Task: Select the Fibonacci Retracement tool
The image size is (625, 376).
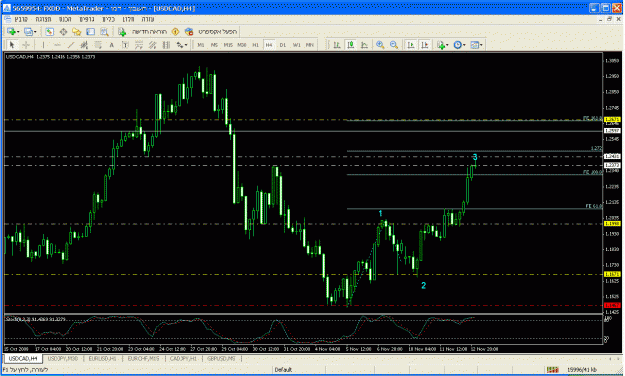Action: 98,45
